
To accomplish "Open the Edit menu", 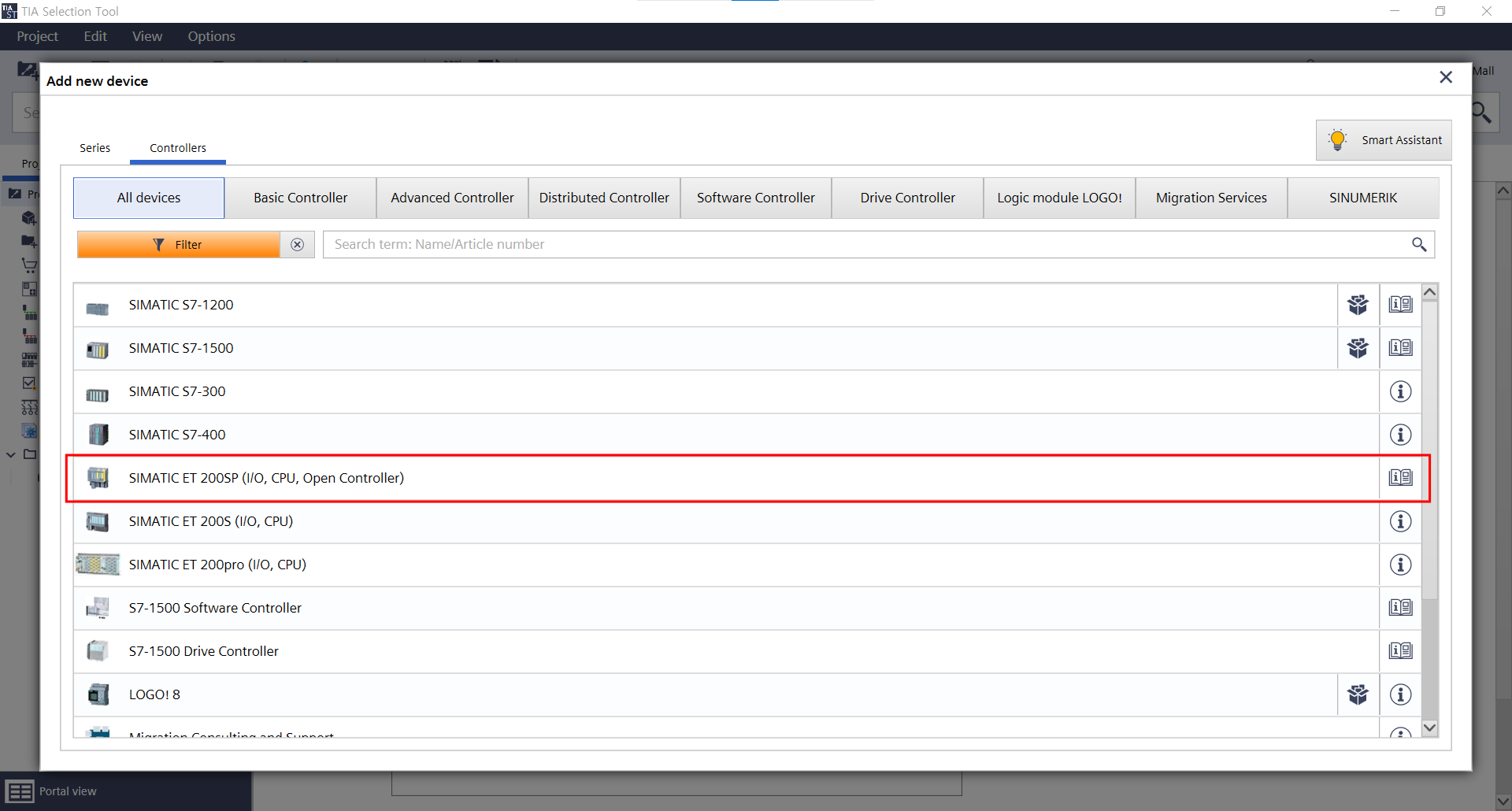I will tap(95, 36).
